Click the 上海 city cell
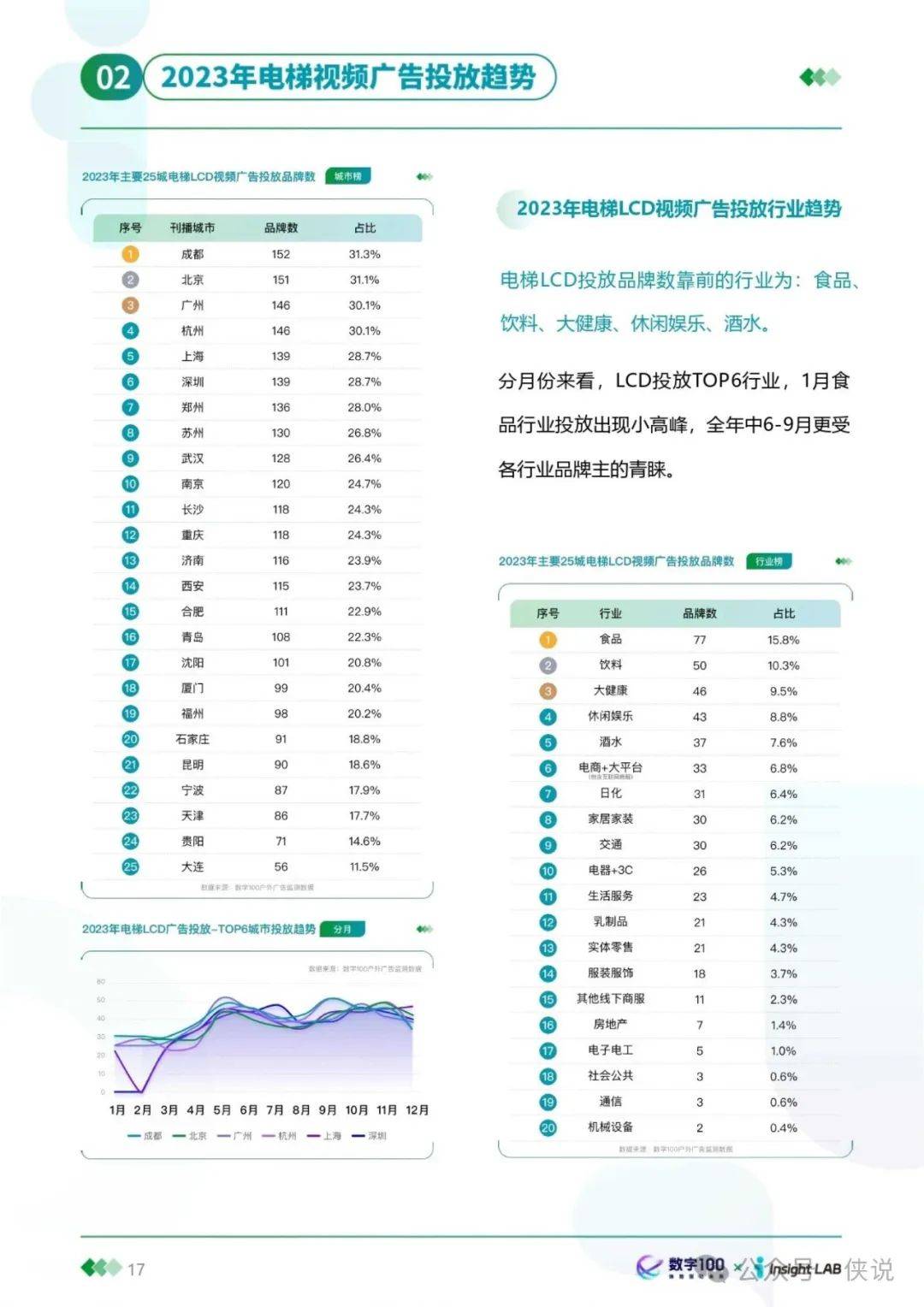 click(x=192, y=356)
